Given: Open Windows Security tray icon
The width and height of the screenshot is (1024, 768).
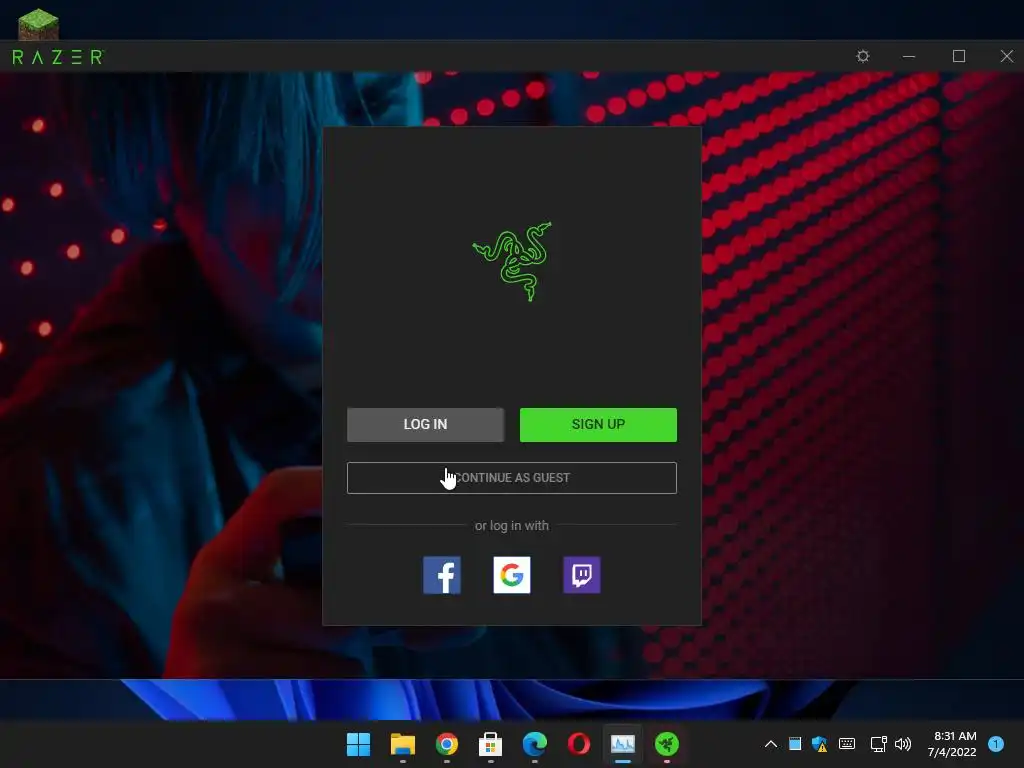Looking at the screenshot, I should (x=820, y=744).
